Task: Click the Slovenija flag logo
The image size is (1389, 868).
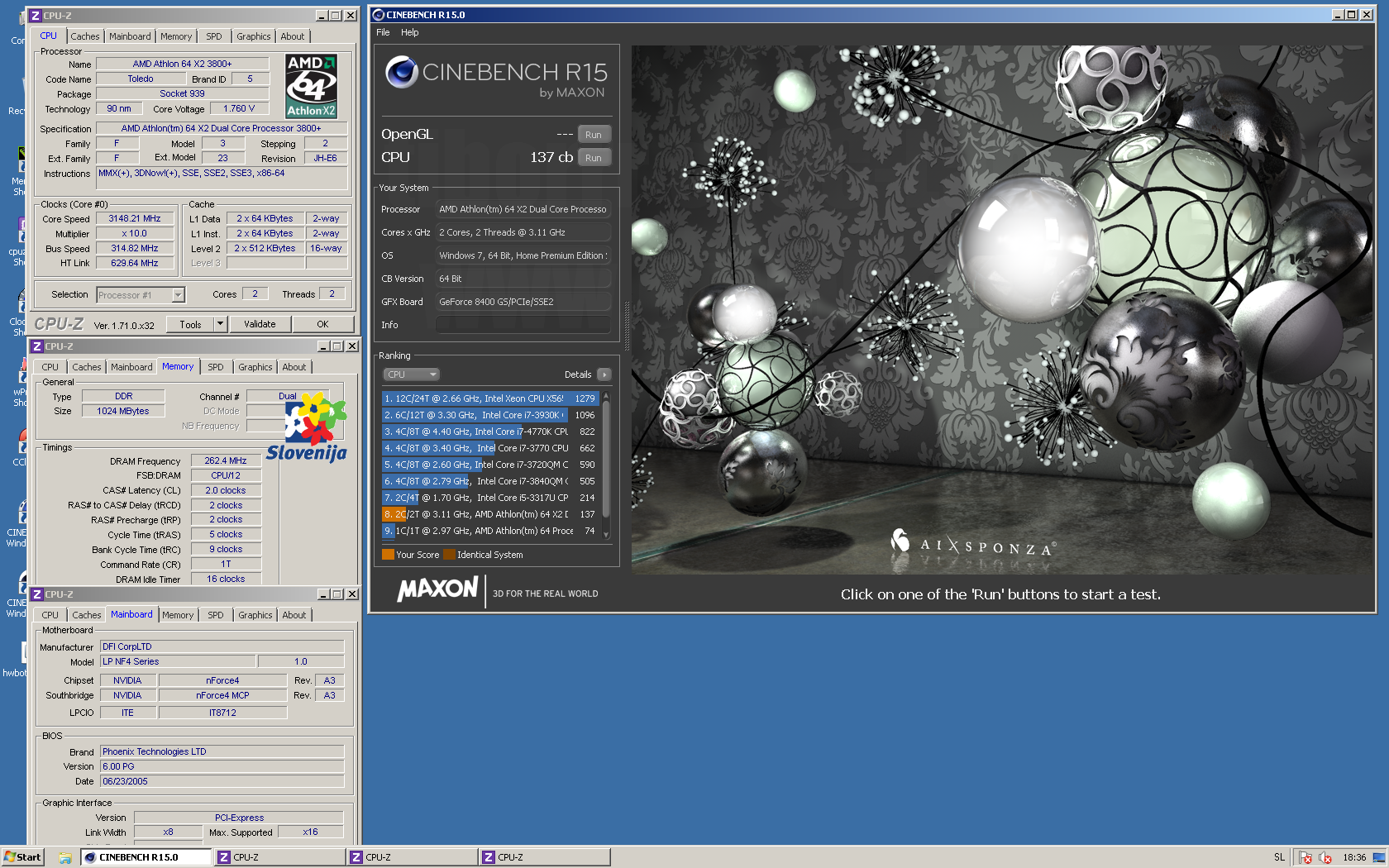Action: point(308,427)
